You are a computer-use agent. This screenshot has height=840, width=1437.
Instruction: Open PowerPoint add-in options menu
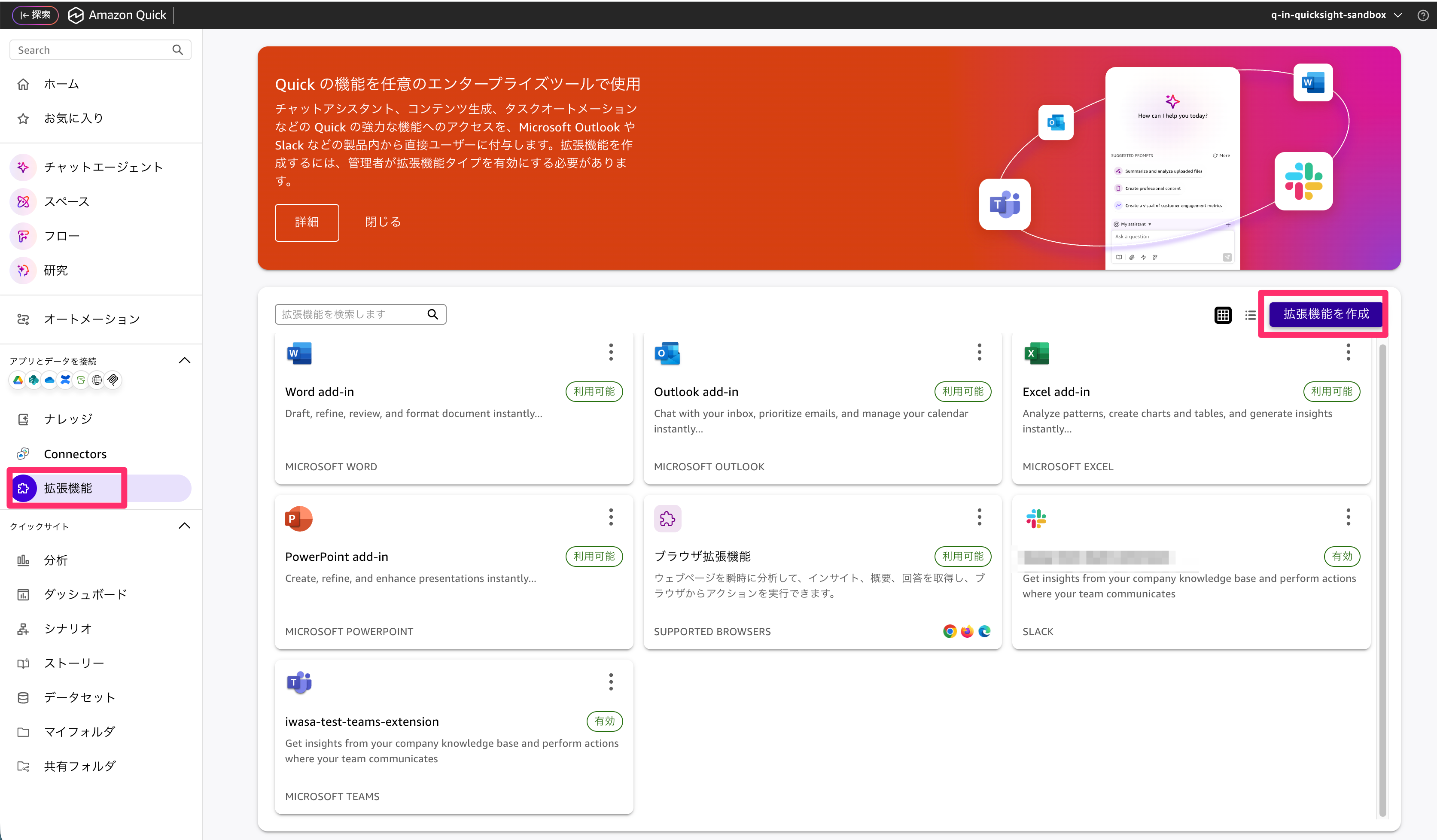[611, 517]
